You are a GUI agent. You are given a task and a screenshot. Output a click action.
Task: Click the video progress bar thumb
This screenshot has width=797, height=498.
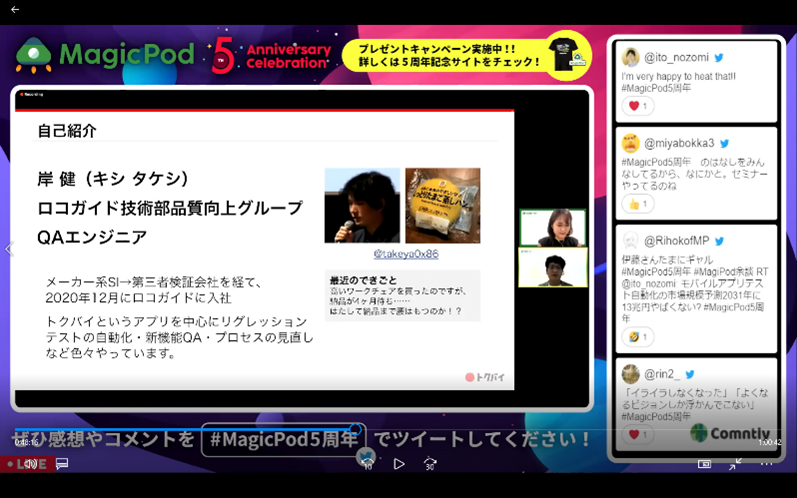(356, 429)
